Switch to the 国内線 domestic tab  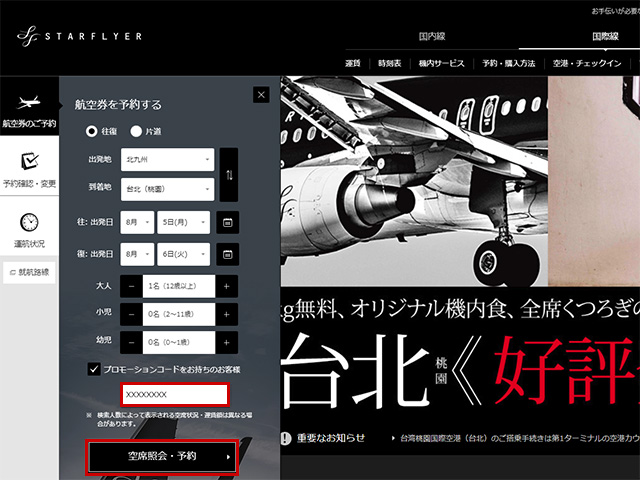(432, 36)
